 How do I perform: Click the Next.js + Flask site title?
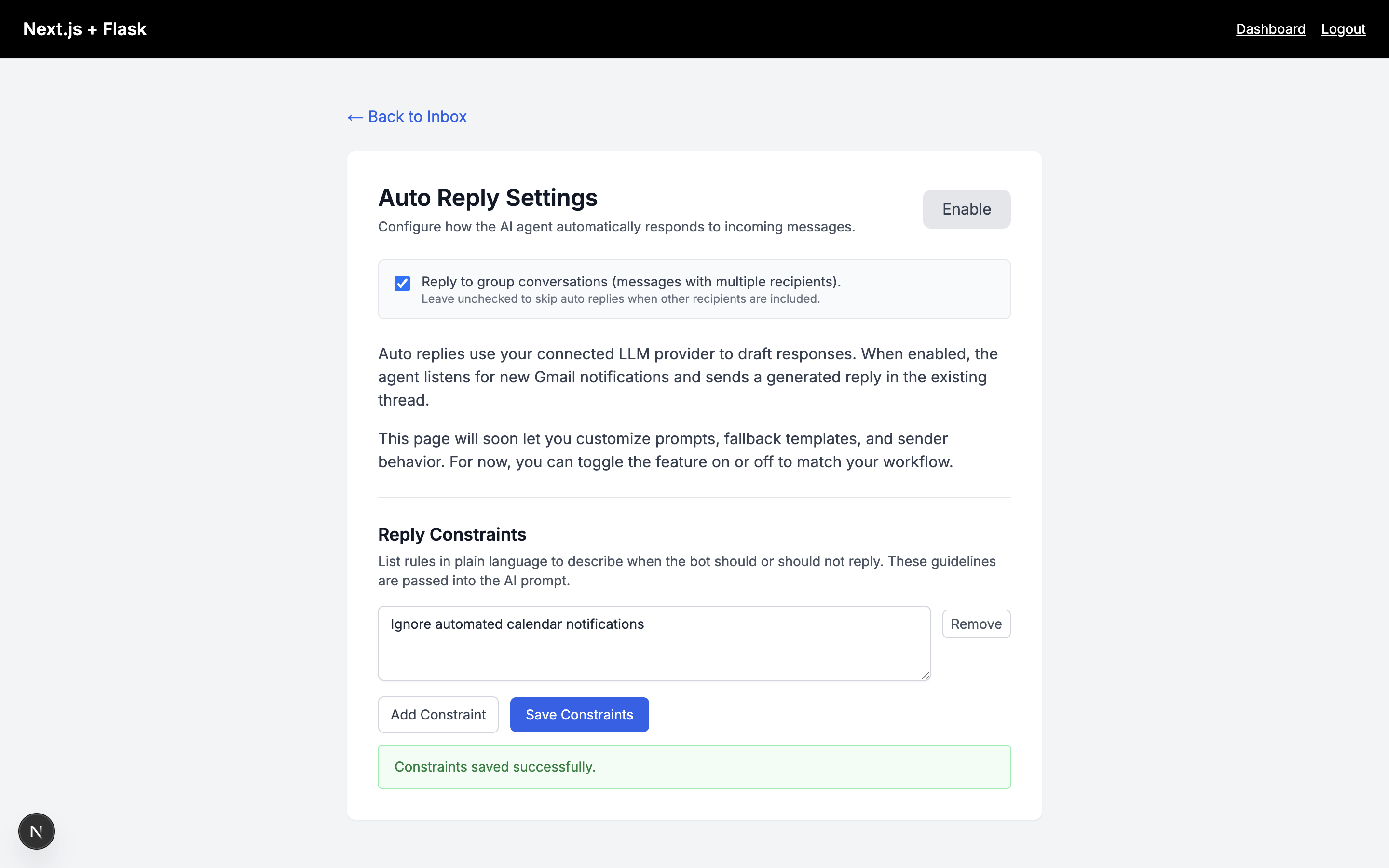click(84, 29)
